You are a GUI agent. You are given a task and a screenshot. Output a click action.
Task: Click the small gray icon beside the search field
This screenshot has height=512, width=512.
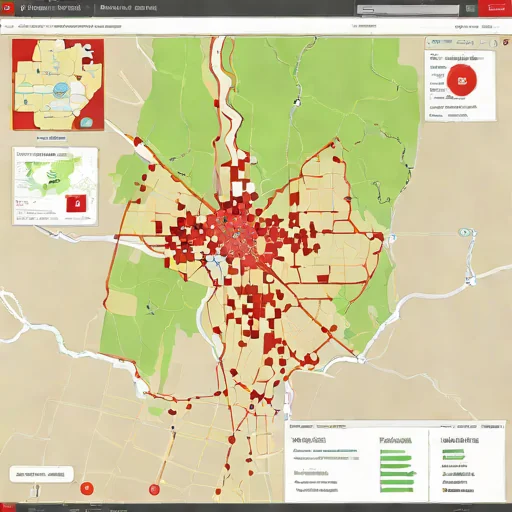point(470,9)
